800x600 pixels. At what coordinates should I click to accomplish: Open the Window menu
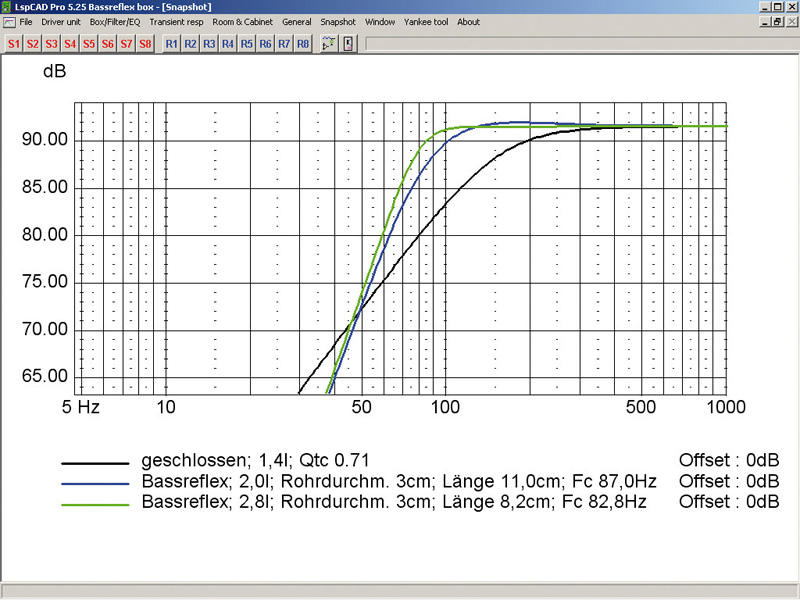point(380,22)
